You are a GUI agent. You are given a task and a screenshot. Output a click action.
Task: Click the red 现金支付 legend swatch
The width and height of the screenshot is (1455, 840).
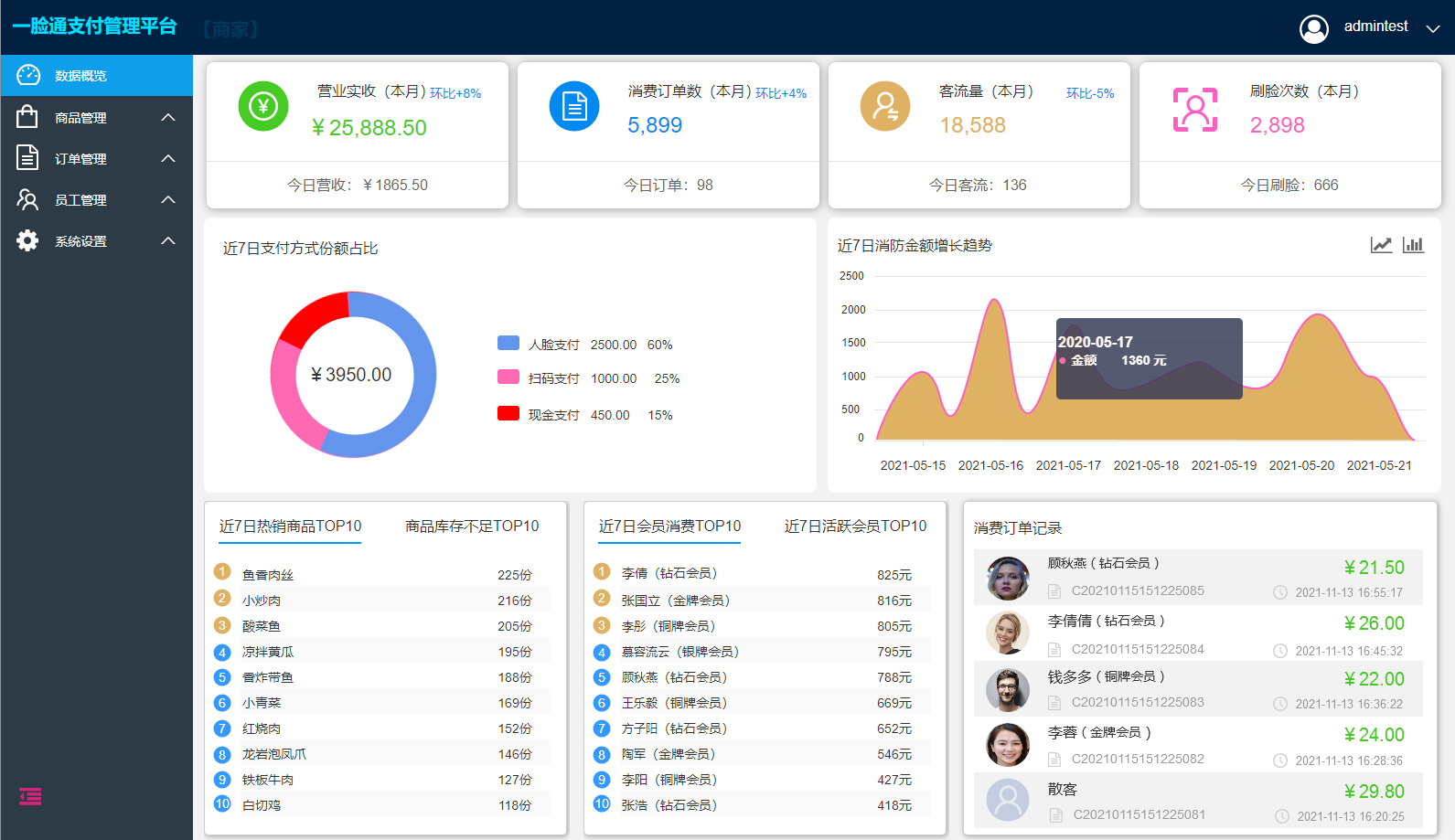pyautogui.click(x=508, y=413)
